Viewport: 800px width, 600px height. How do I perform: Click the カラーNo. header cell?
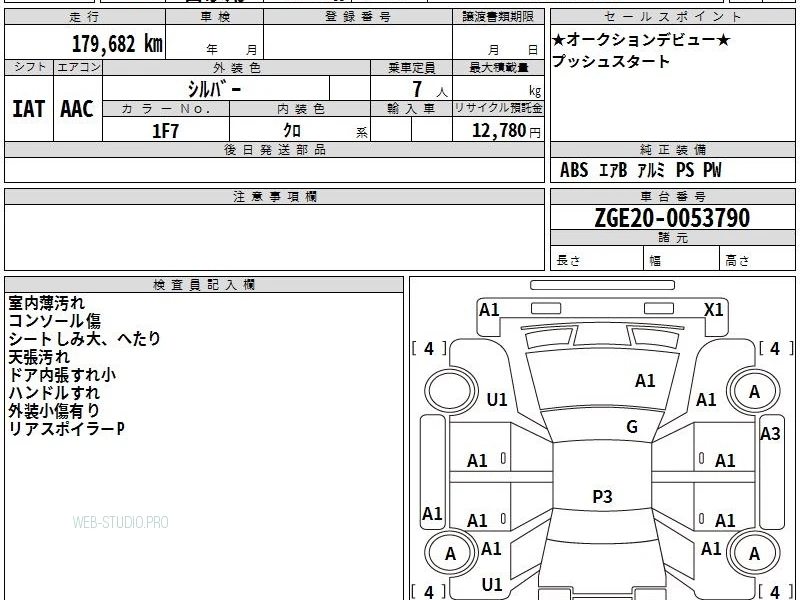tap(166, 109)
